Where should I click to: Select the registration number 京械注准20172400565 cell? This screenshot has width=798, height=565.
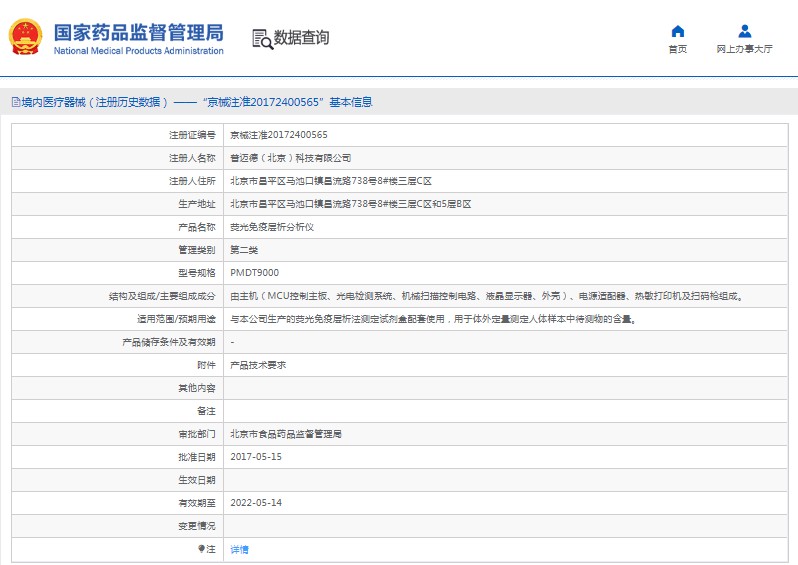(279, 134)
